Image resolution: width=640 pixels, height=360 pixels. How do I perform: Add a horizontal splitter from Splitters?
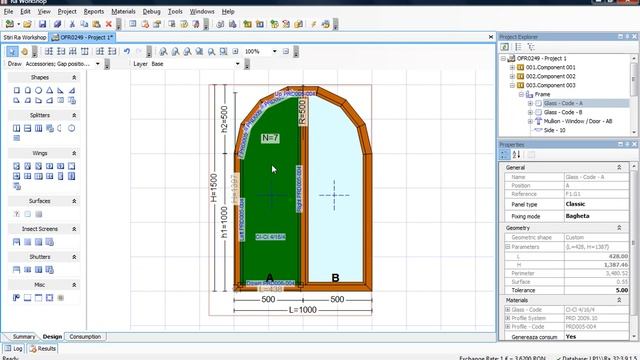coord(27,128)
